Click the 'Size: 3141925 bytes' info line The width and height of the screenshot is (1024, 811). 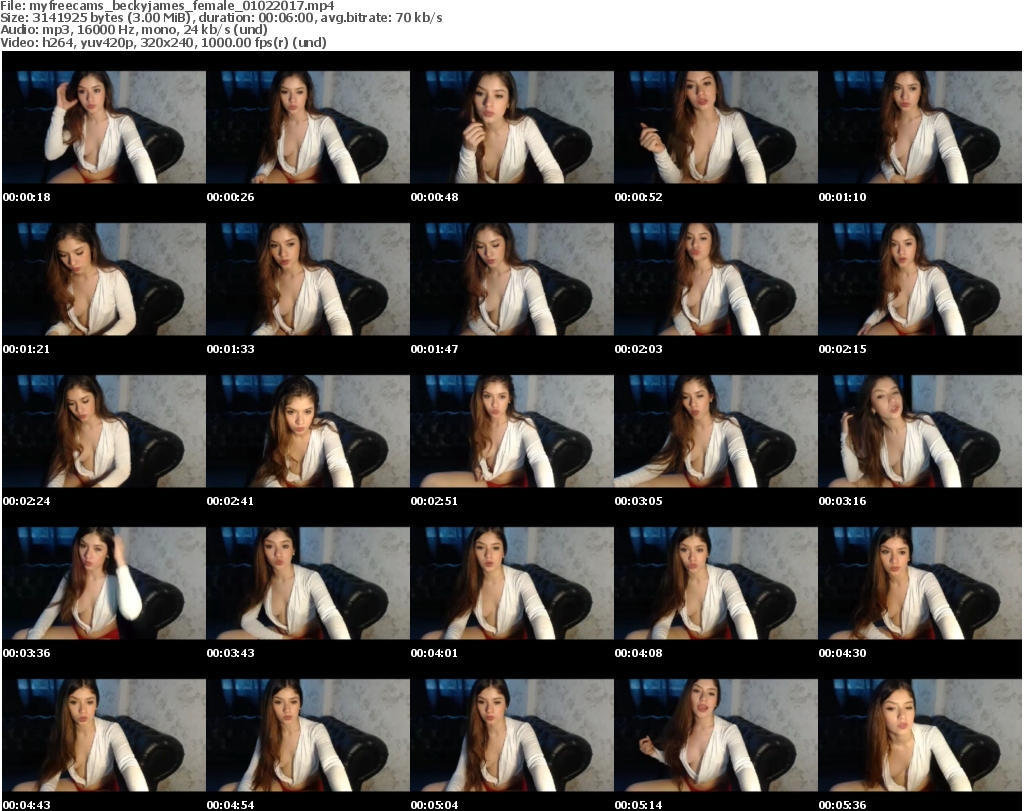click(x=221, y=18)
